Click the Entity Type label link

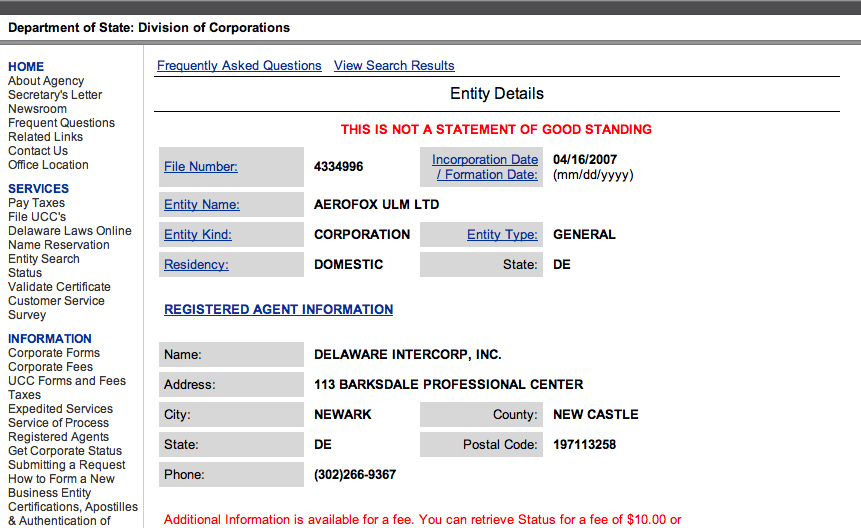pos(502,235)
